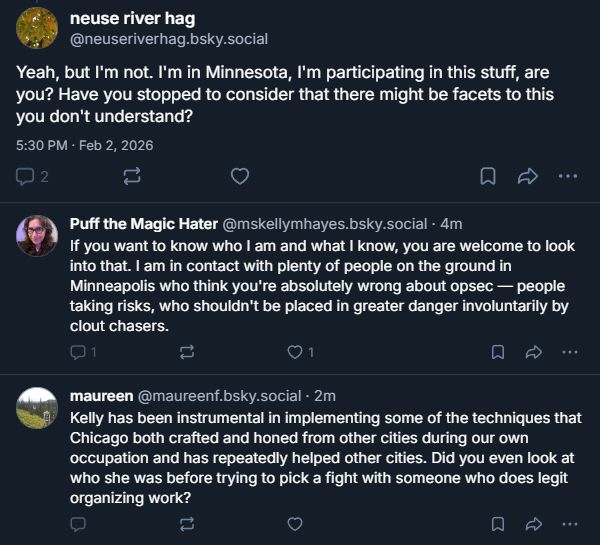Share the neuse river hag post
The image size is (600, 545).
coord(528,176)
